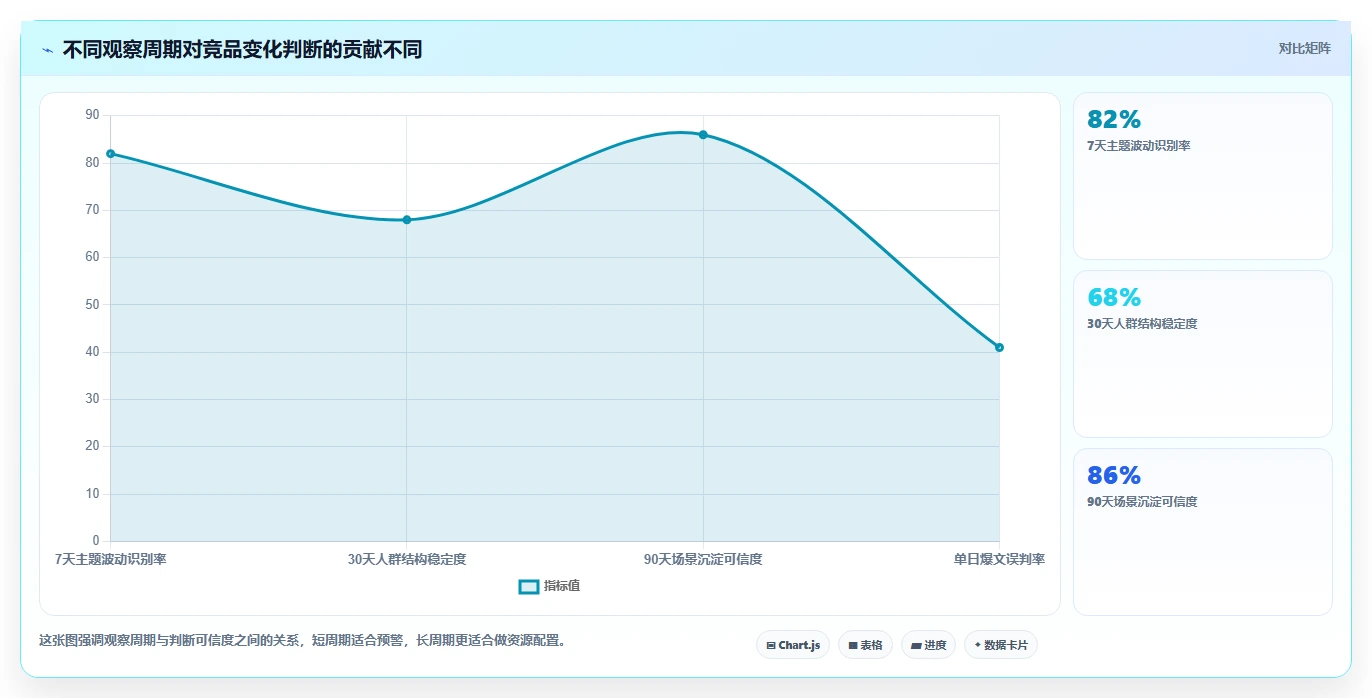Image resolution: width=1372 pixels, height=698 pixels.
Task: Click the lightning icon beside the title
Action: (47, 50)
